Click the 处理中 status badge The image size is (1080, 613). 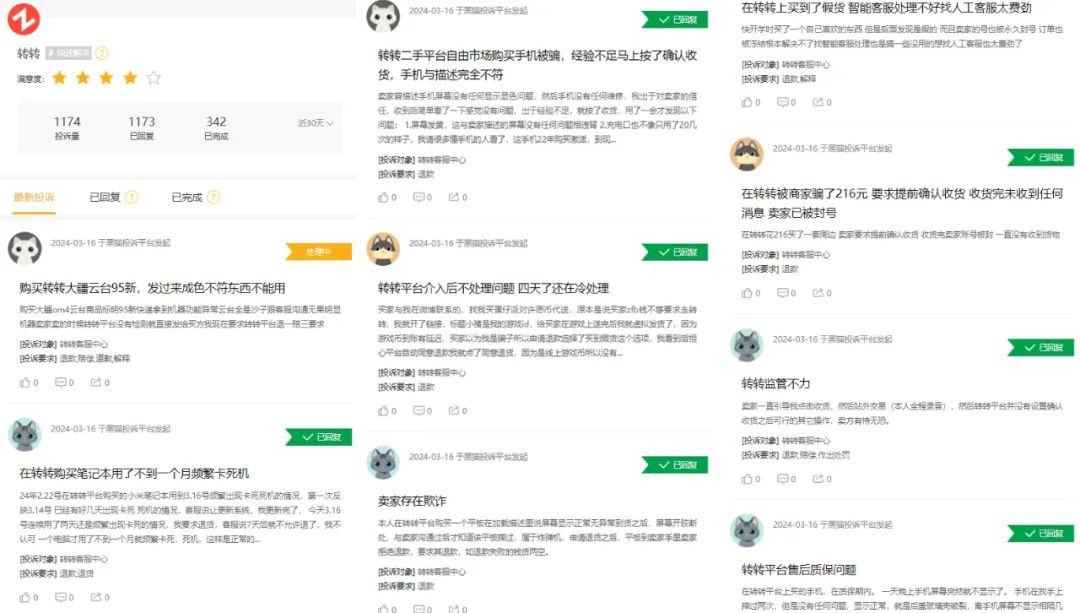click(318, 252)
